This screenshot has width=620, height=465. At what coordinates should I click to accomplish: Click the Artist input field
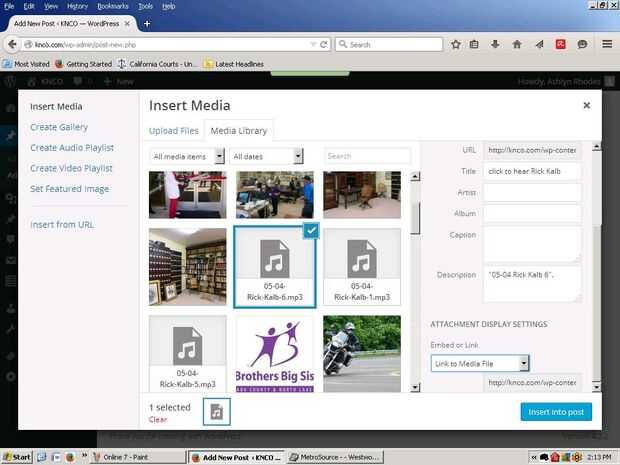pyautogui.click(x=532, y=193)
